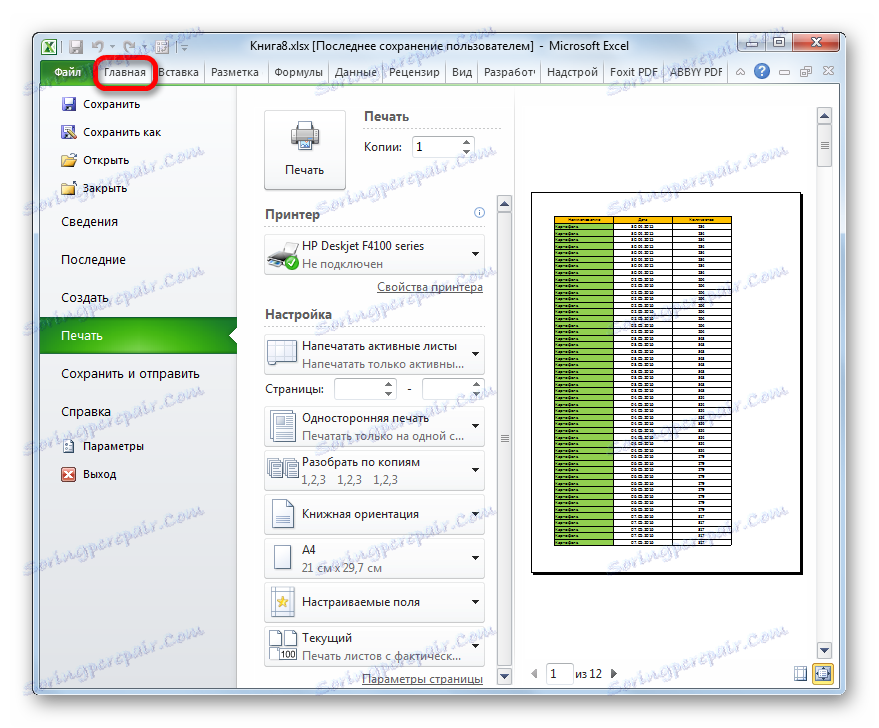Open the HP Deskjet F4100 printer dropdown
Screen dimensions: 879x728
click(x=374, y=254)
